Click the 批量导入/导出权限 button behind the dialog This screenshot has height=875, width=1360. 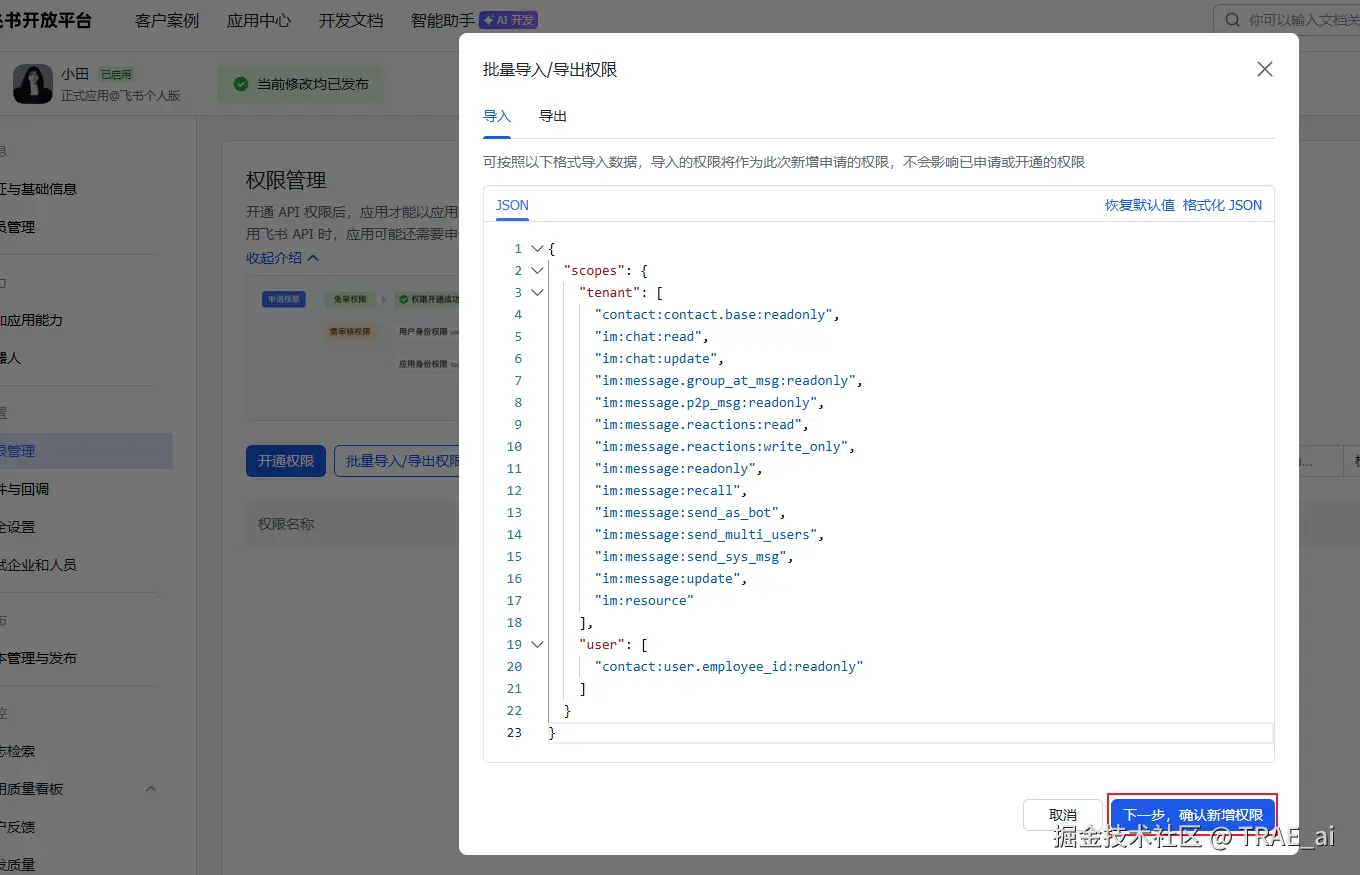click(398, 461)
